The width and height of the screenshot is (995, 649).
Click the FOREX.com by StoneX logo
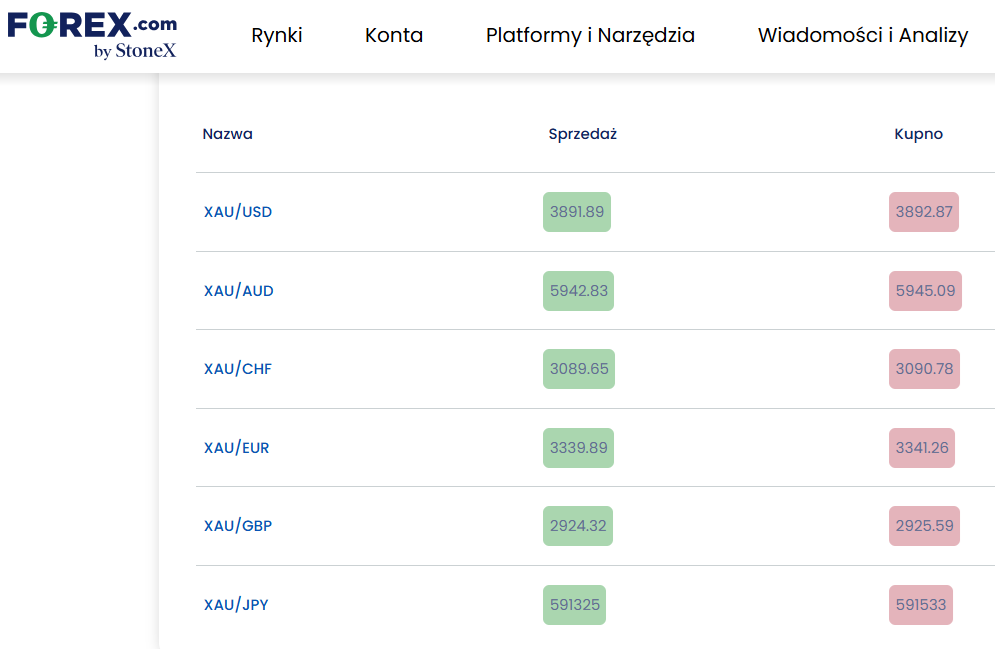[92, 36]
